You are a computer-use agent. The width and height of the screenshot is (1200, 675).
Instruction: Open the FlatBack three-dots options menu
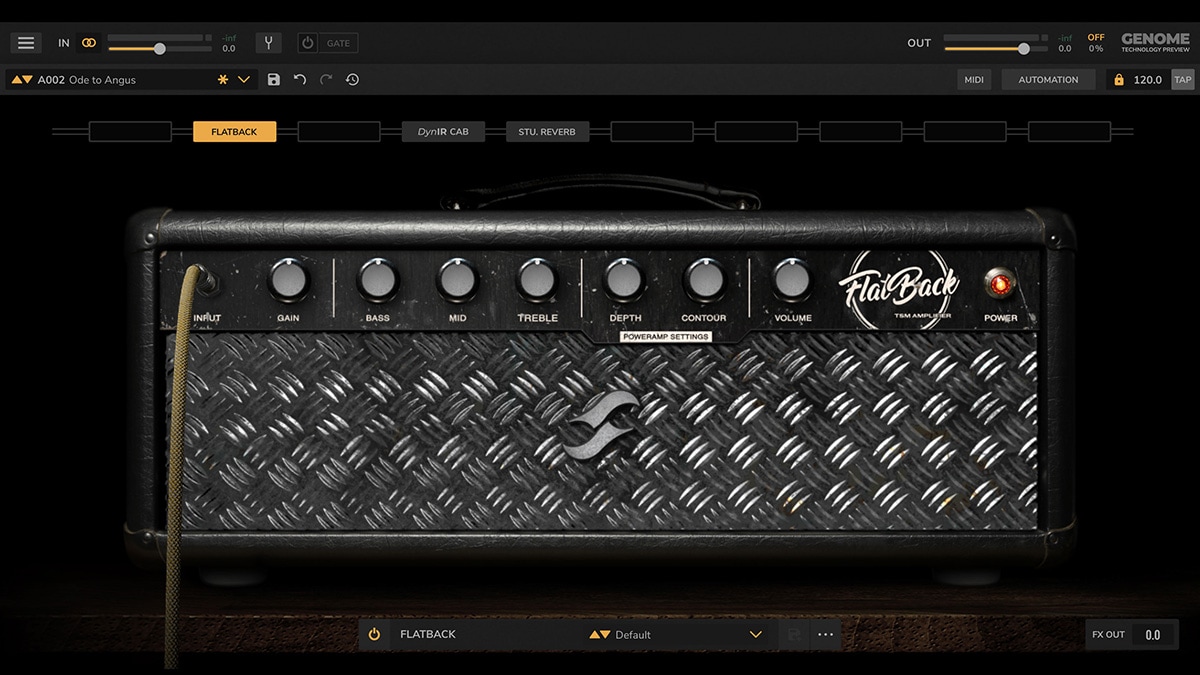tap(825, 634)
